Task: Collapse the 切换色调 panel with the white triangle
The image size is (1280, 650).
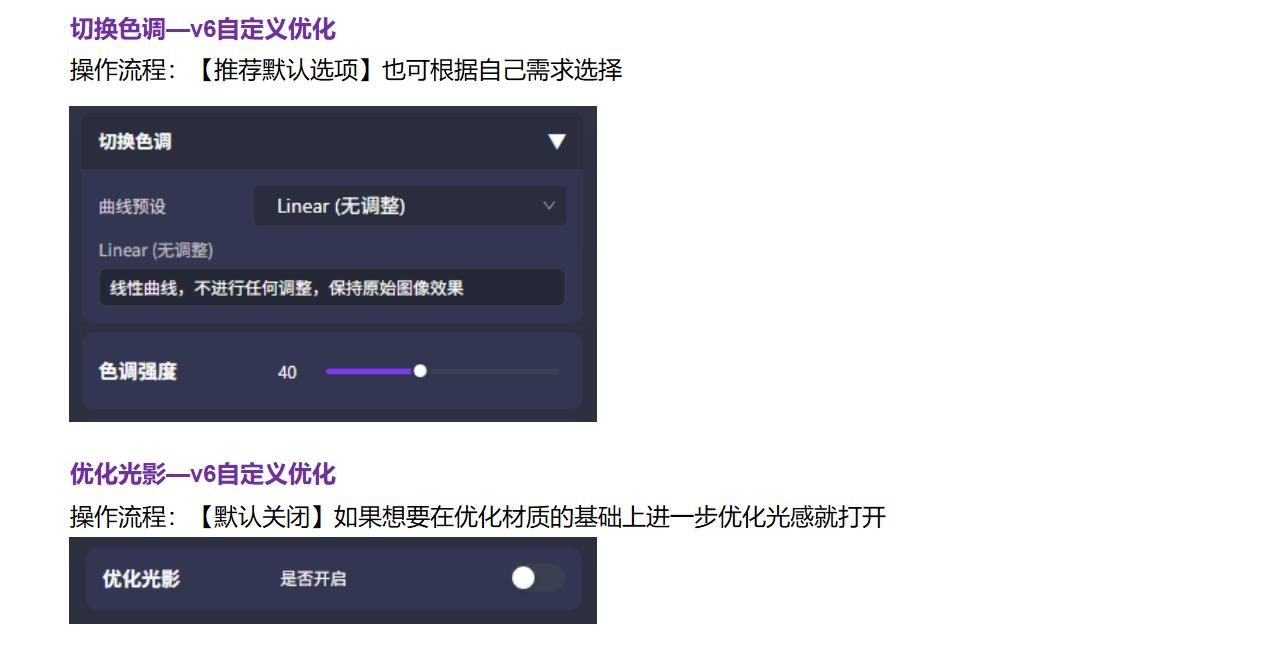Action: [557, 141]
